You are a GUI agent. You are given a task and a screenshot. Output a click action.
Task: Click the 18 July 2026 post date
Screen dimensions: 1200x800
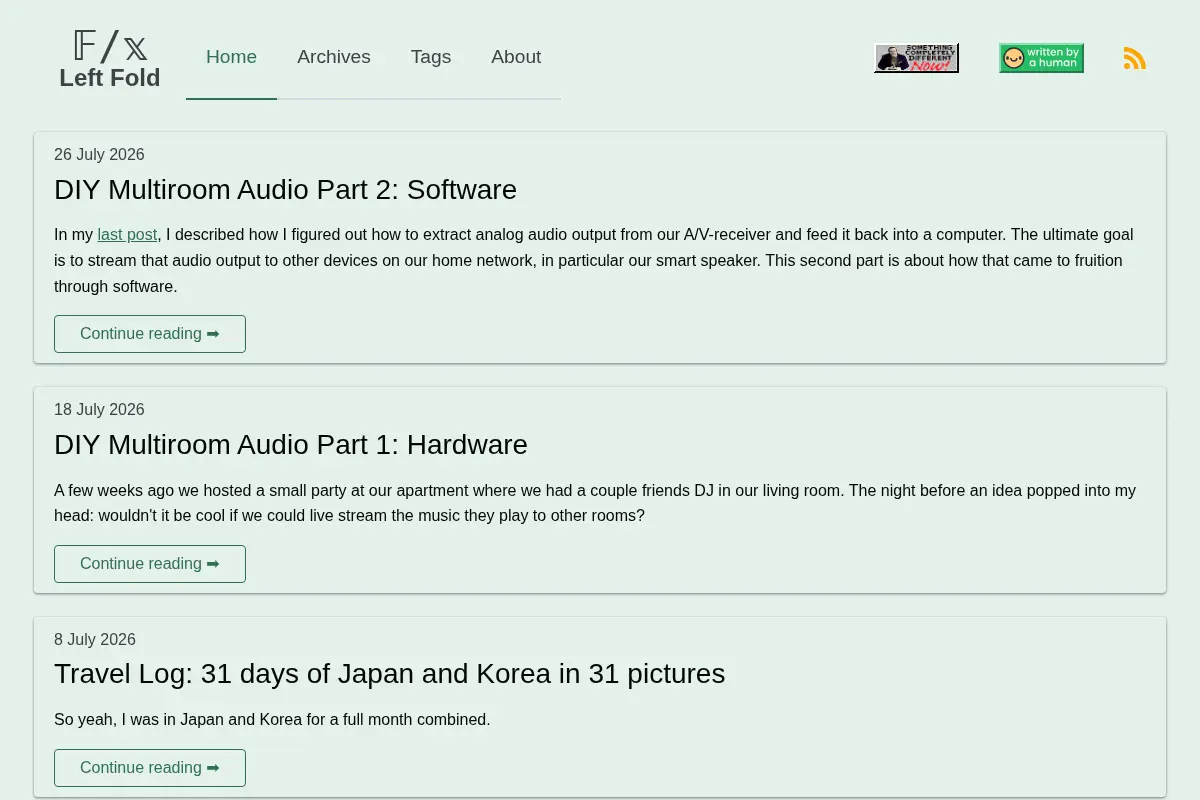click(x=99, y=410)
